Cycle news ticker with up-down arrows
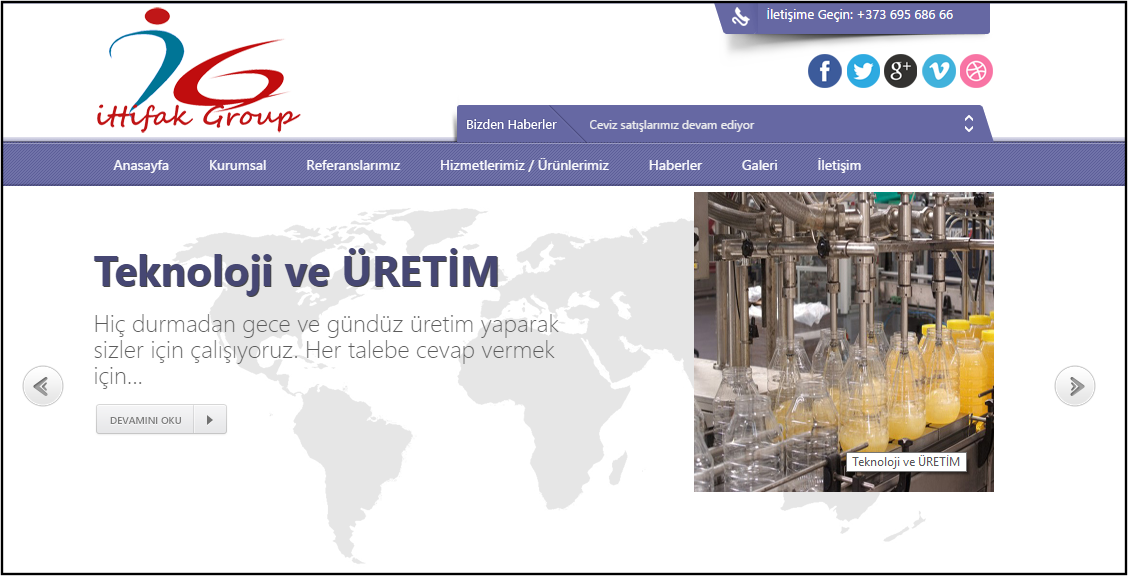Screen dimensions: 1128x576 969,124
